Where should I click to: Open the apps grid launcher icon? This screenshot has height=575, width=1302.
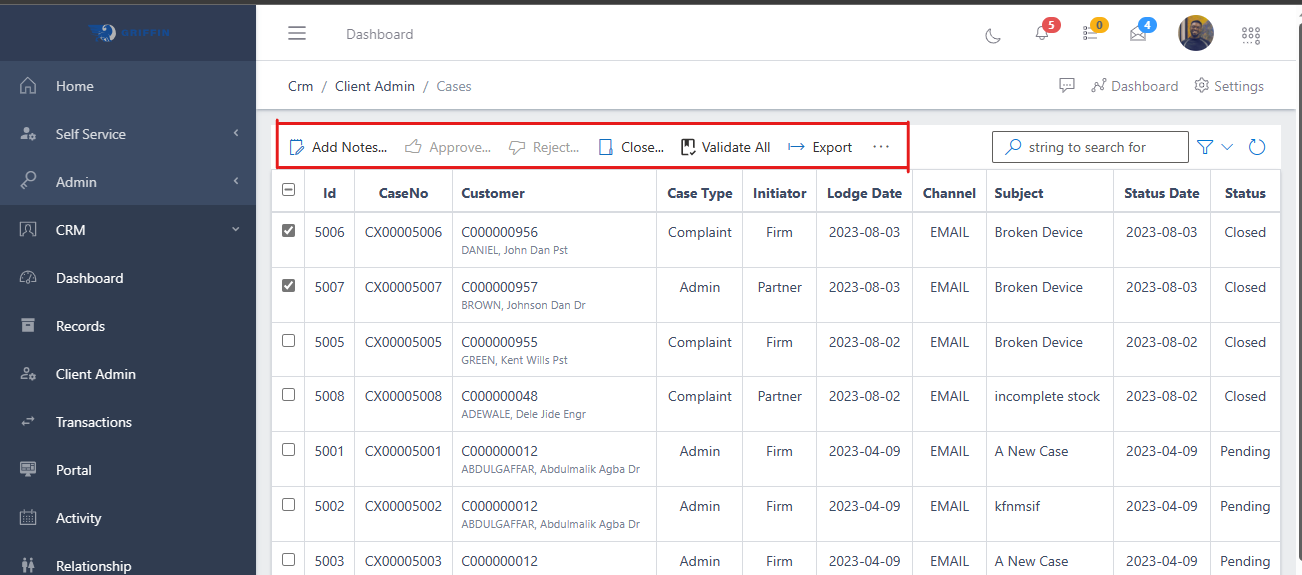click(1251, 35)
